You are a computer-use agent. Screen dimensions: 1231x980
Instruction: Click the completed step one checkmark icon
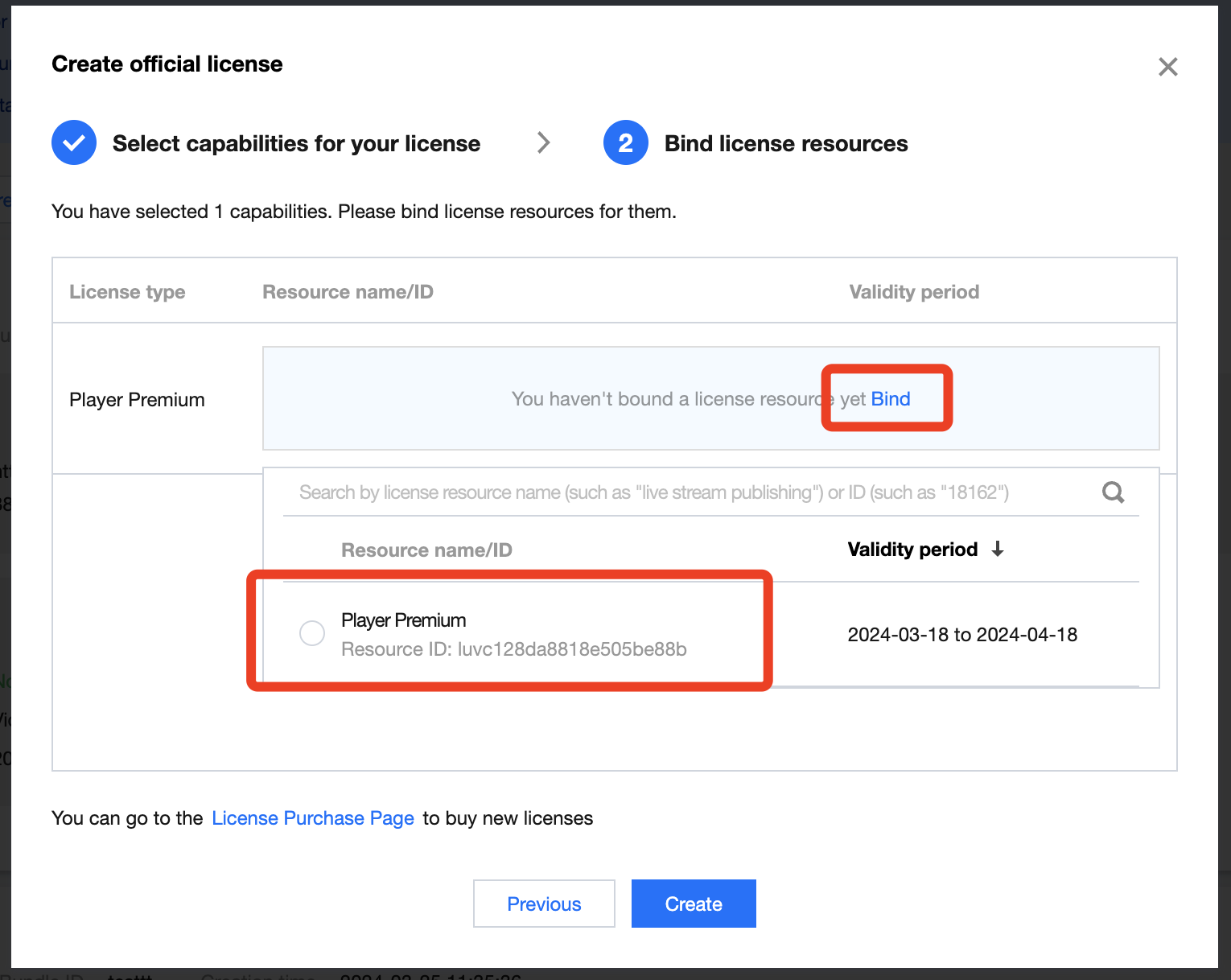point(74,143)
